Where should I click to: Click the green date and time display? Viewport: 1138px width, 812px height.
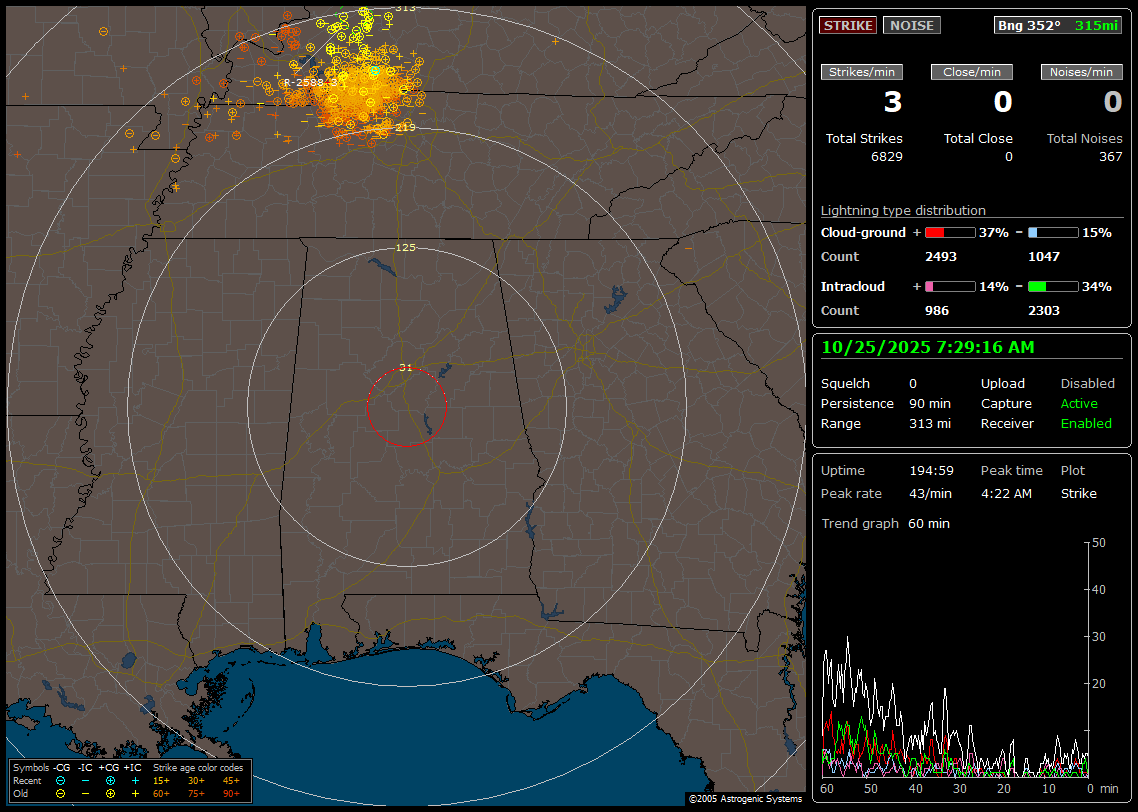tap(928, 347)
